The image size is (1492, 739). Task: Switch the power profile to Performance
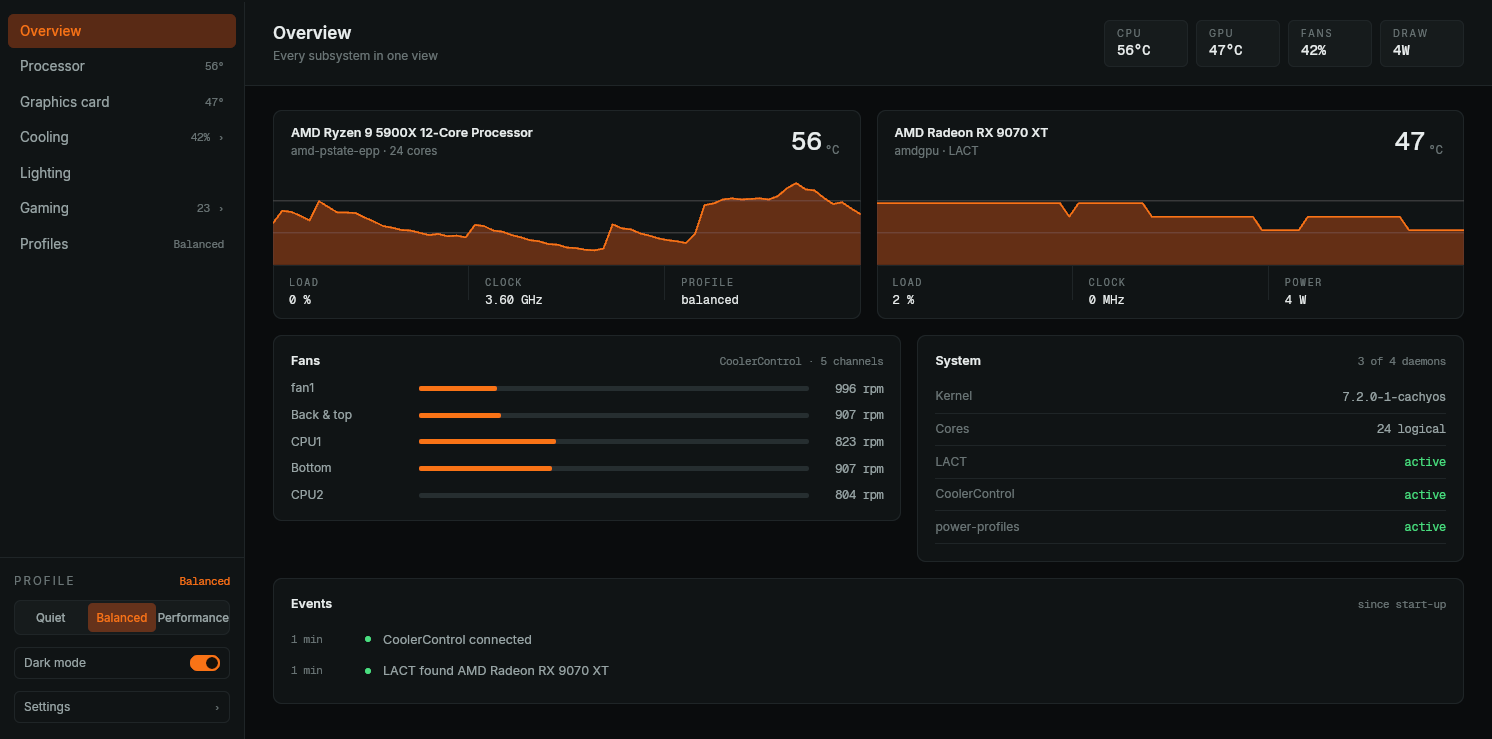[193, 618]
